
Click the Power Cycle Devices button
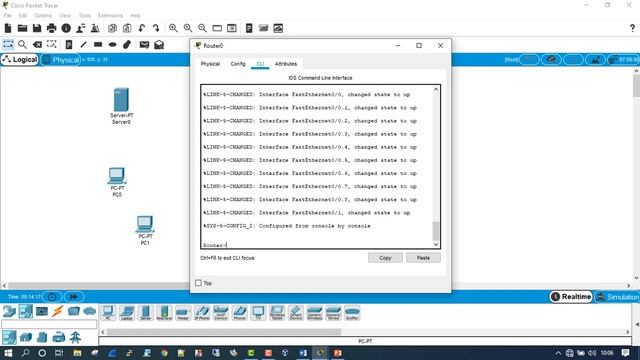[52, 297]
